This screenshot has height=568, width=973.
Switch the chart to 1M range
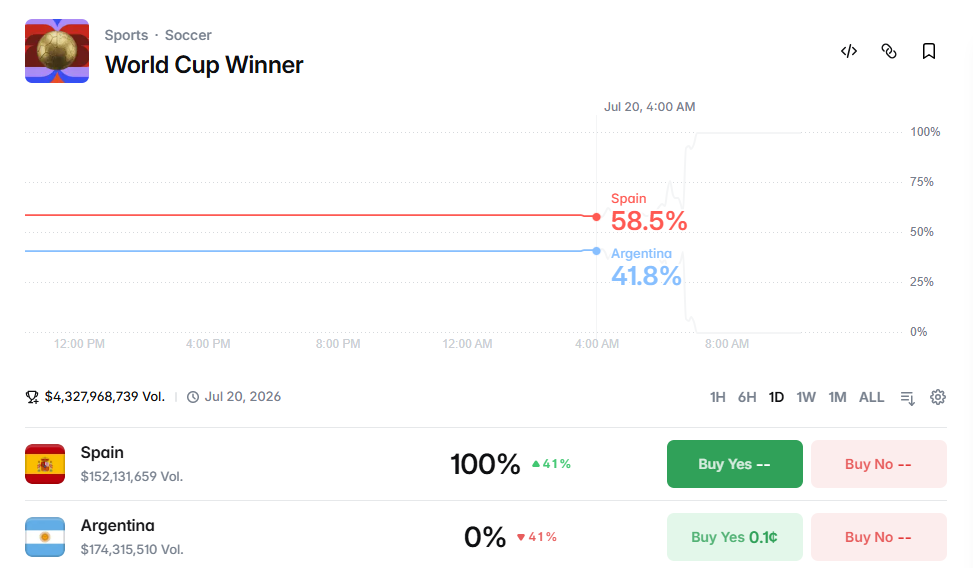point(837,397)
